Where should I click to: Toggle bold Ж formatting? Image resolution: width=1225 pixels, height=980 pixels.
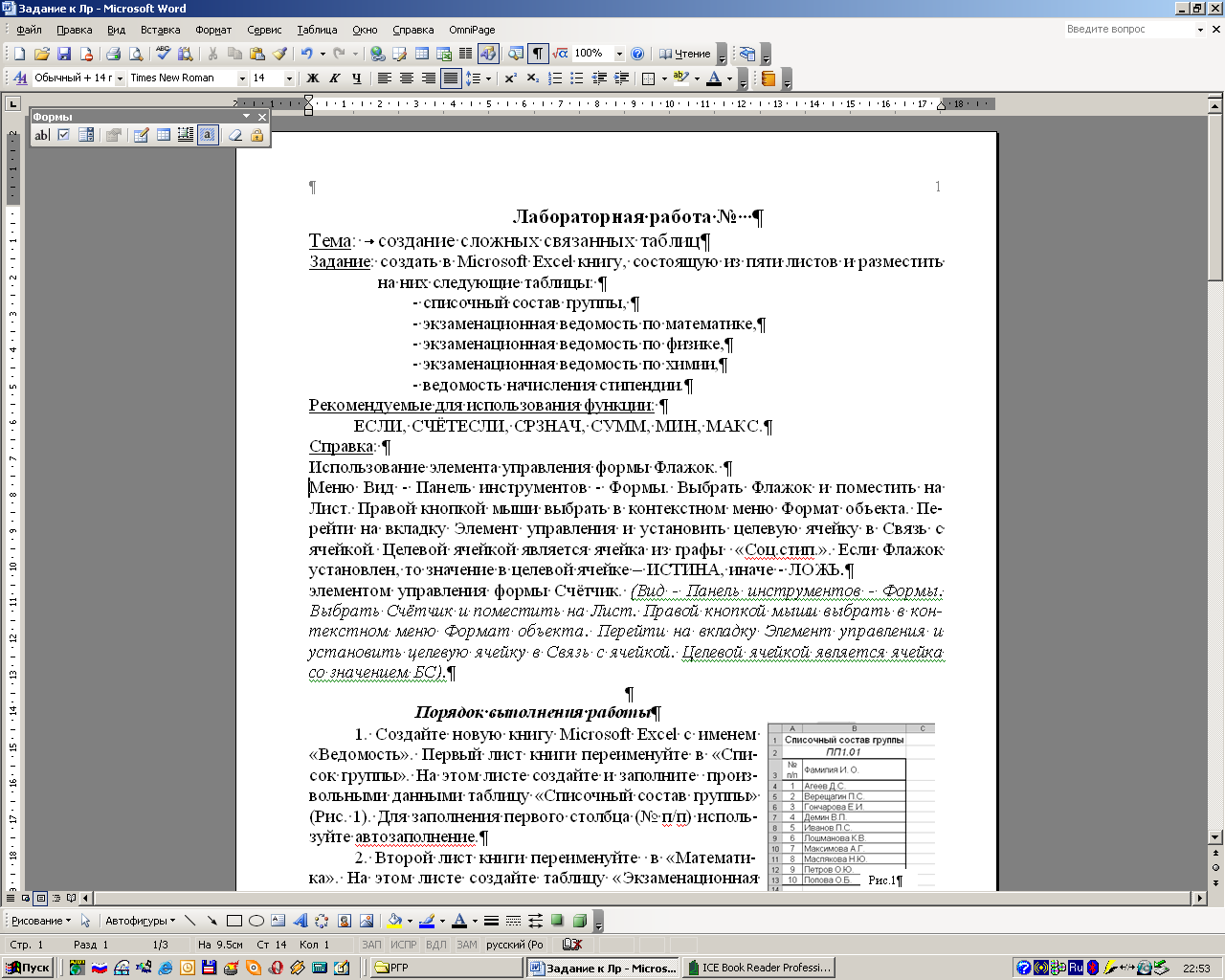(313, 78)
